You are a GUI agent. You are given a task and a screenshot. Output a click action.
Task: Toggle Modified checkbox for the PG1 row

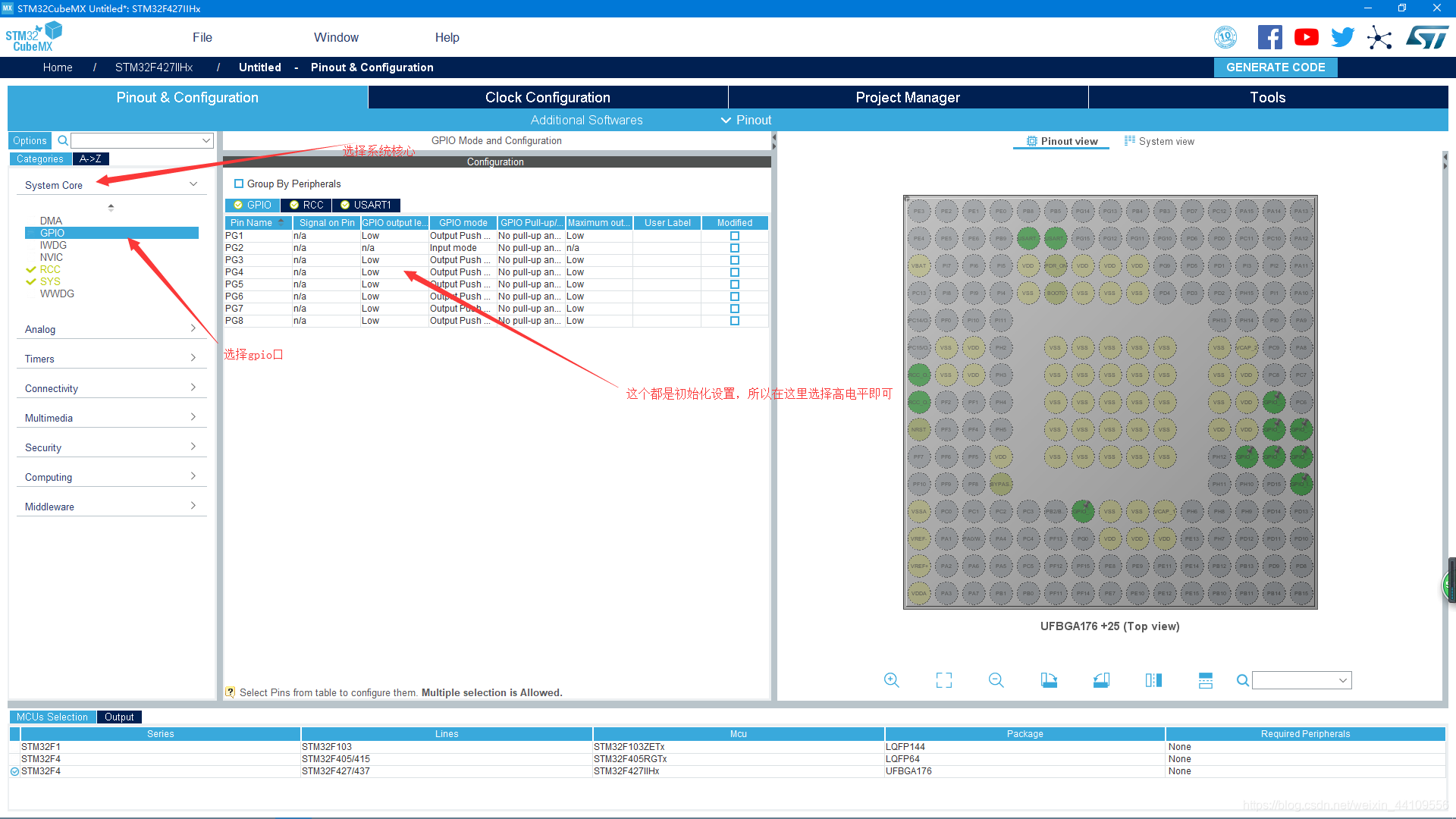734,236
